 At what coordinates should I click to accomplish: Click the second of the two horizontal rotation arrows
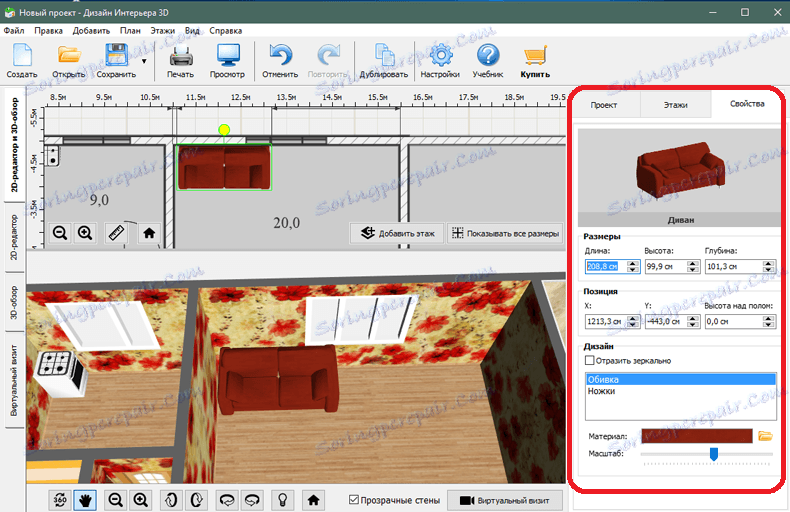tap(252, 500)
